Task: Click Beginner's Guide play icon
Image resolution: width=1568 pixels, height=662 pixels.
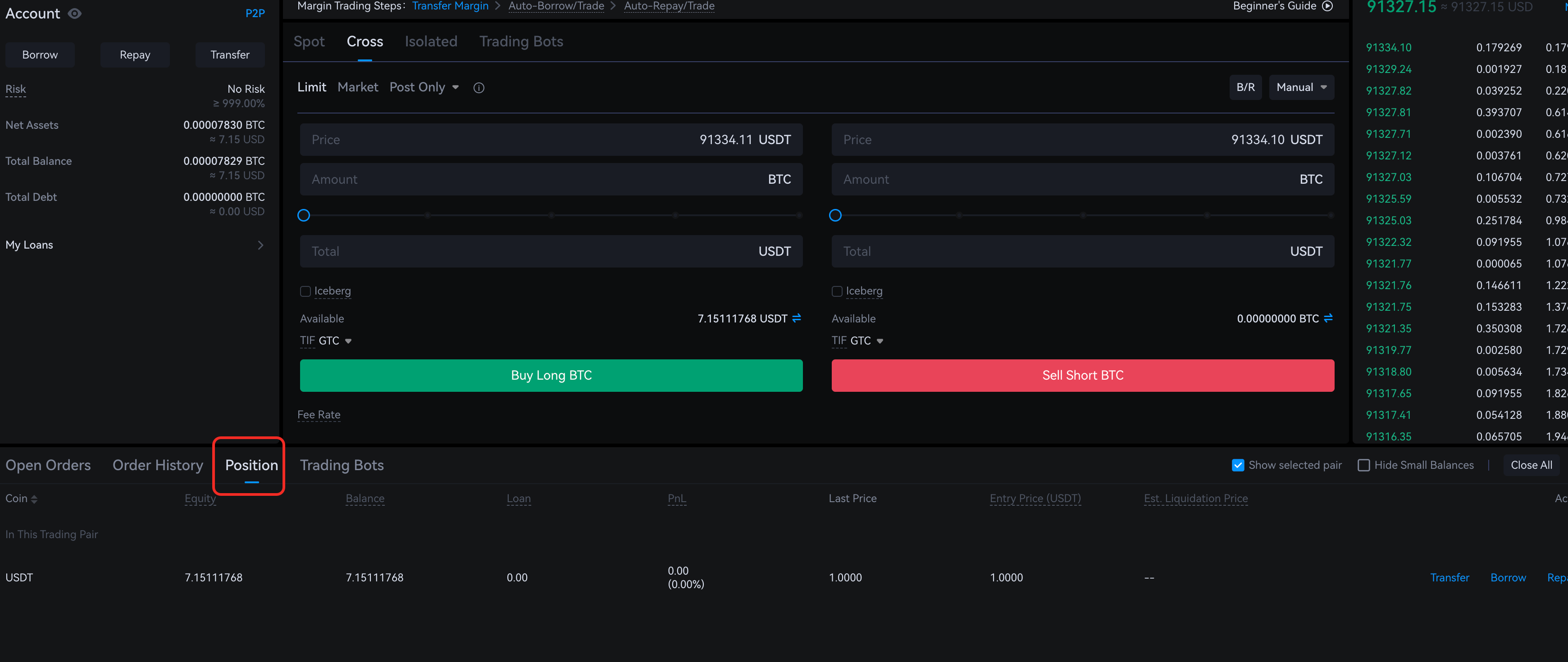Action: 1327,6
